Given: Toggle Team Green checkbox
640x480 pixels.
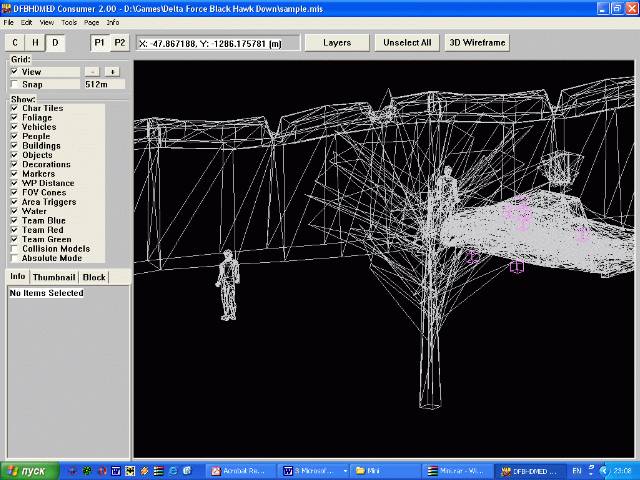Looking at the screenshot, I should [14, 240].
